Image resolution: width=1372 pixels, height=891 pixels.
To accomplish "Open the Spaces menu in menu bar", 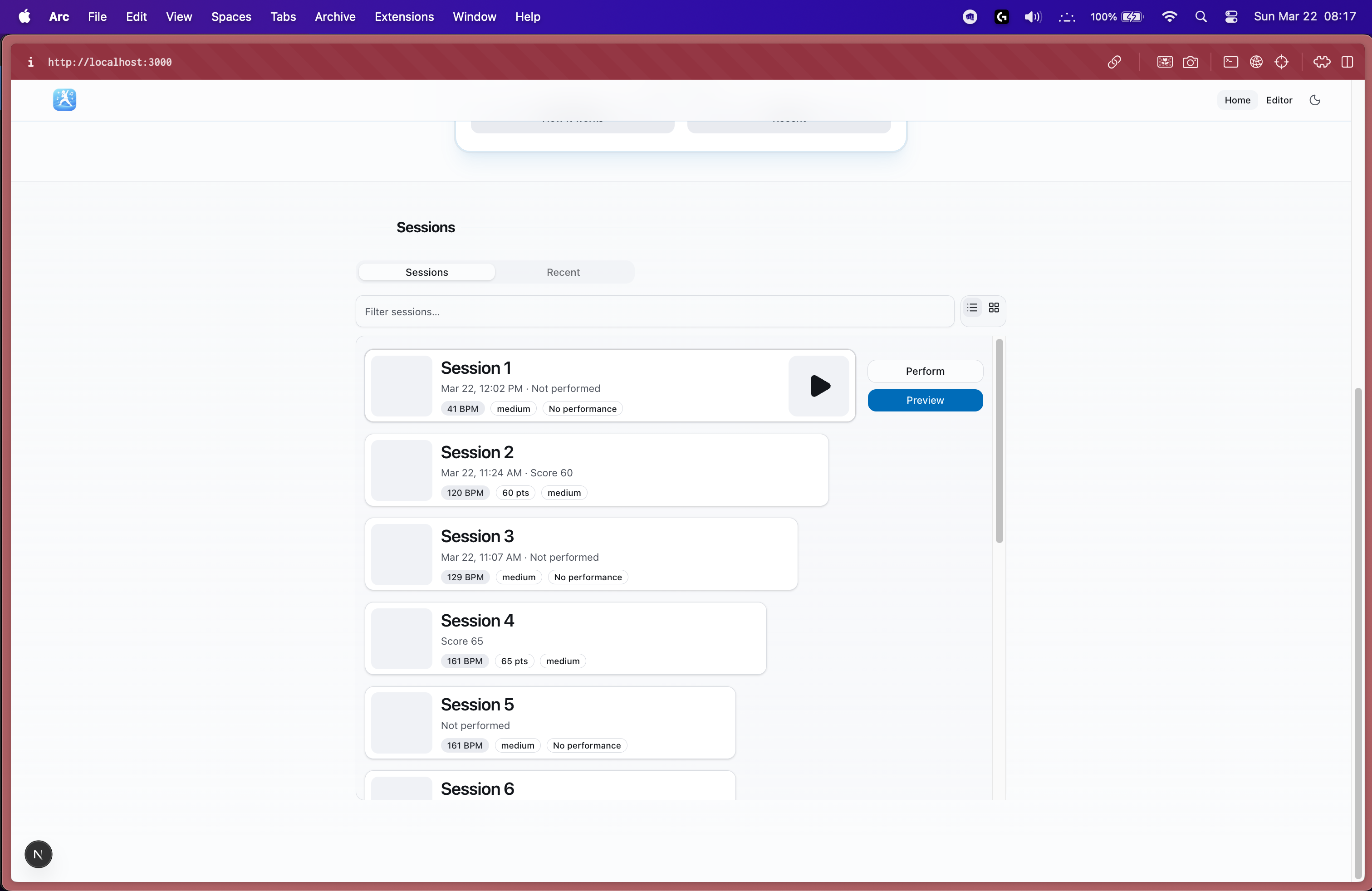I will pyautogui.click(x=230, y=17).
